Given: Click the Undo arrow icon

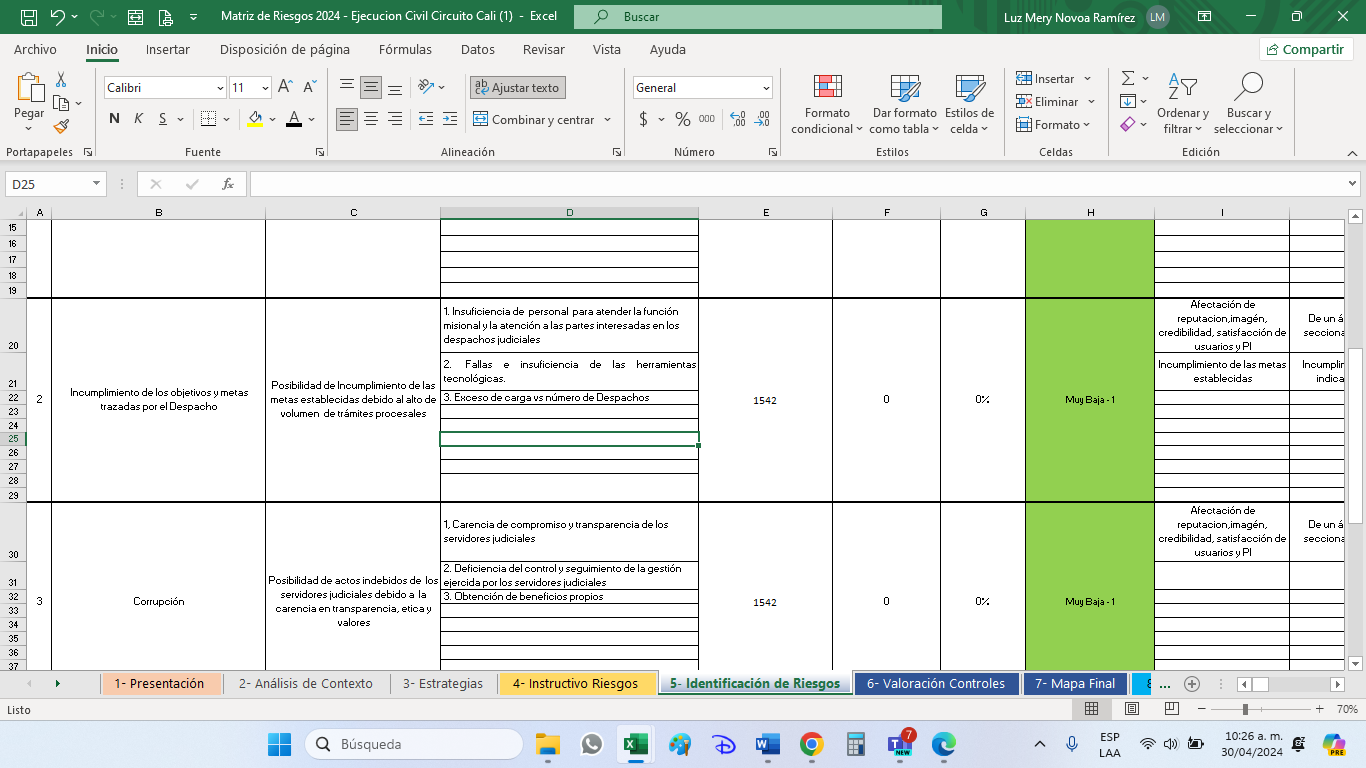Looking at the screenshot, I should pyautogui.click(x=57, y=17).
